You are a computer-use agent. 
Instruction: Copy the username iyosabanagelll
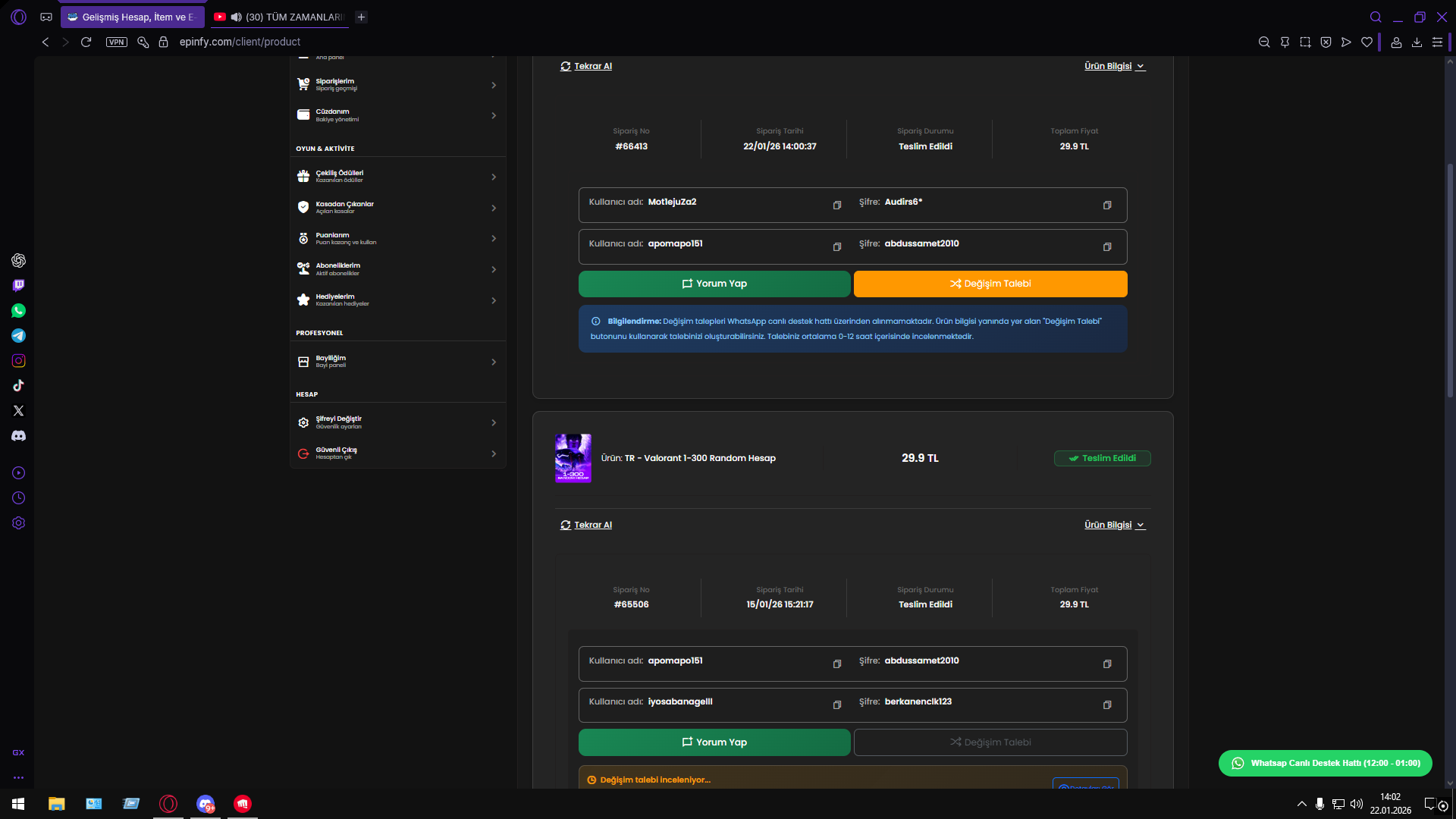click(x=837, y=705)
